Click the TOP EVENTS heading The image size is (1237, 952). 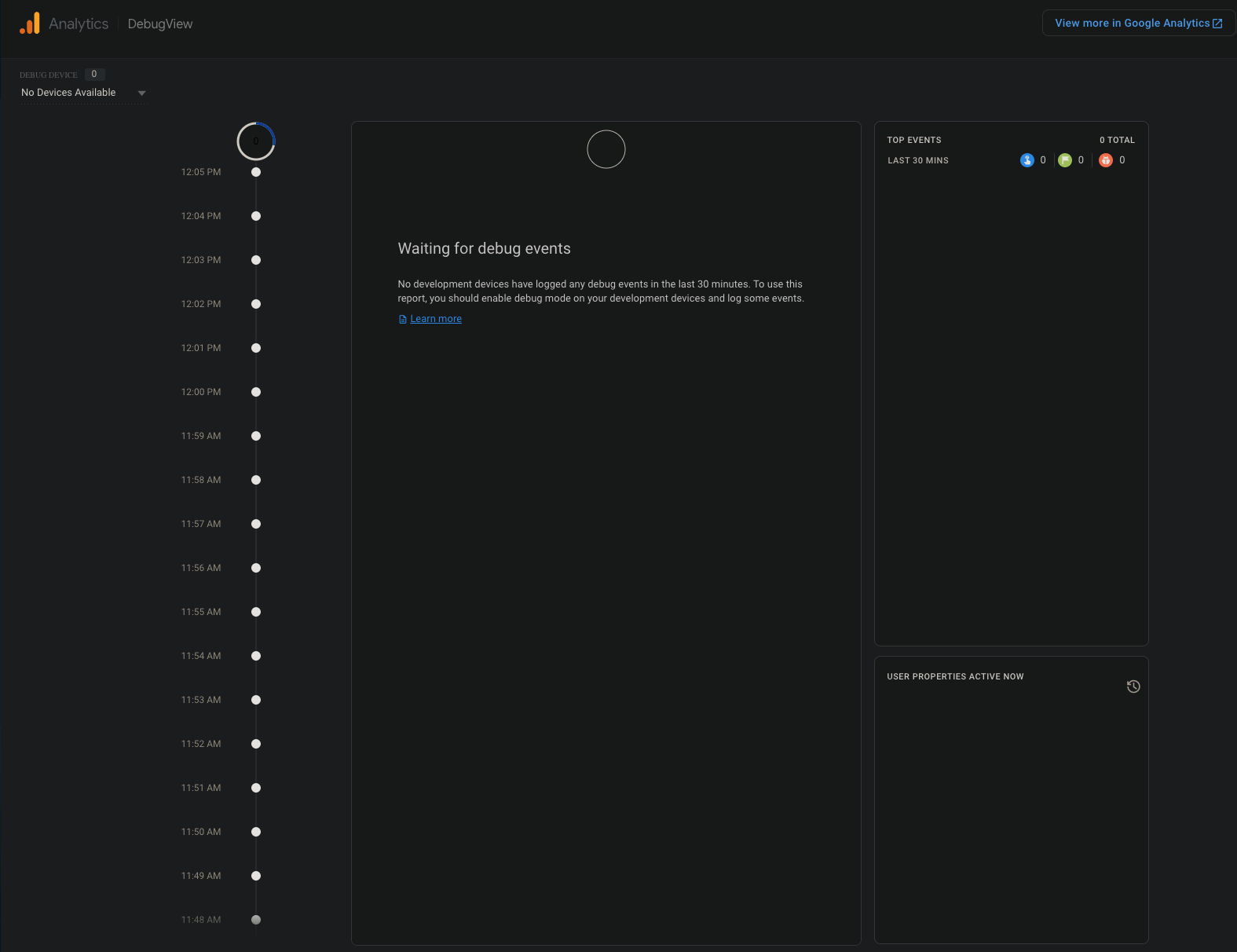tap(914, 140)
